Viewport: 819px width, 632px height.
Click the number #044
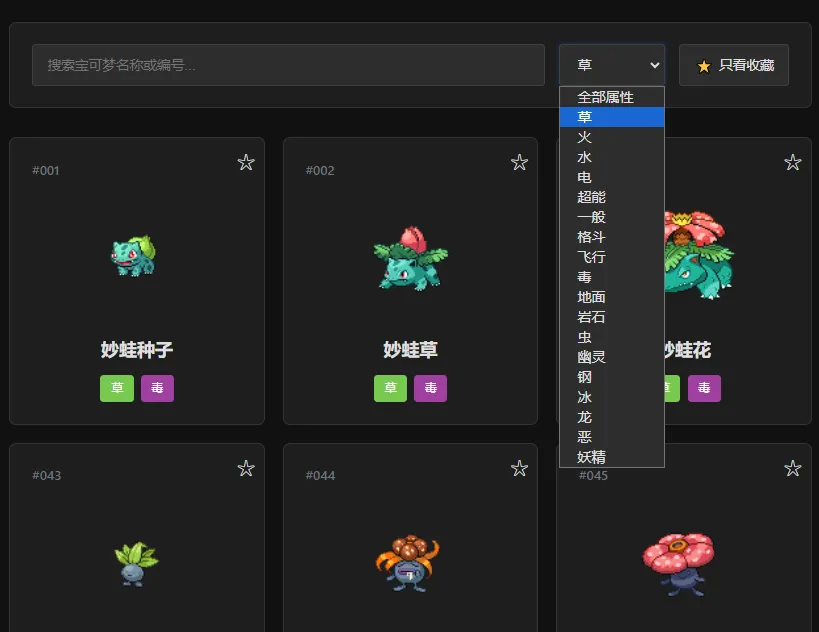pos(320,476)
